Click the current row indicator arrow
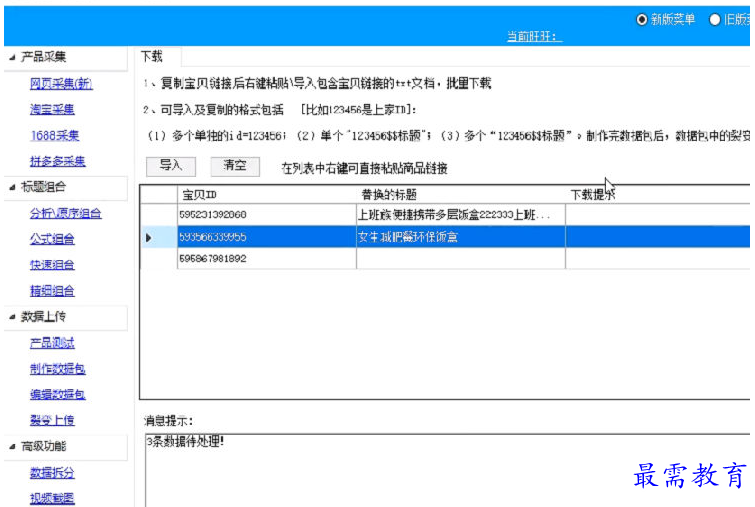 point(149,237)
